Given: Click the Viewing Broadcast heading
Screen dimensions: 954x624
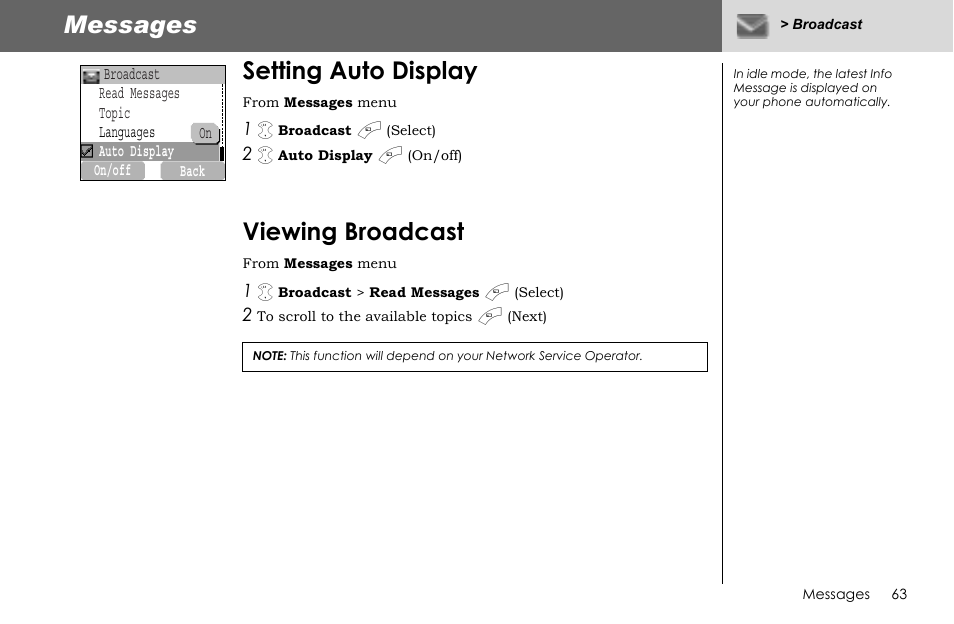Looking at the screenshot, I should (353, 232).
